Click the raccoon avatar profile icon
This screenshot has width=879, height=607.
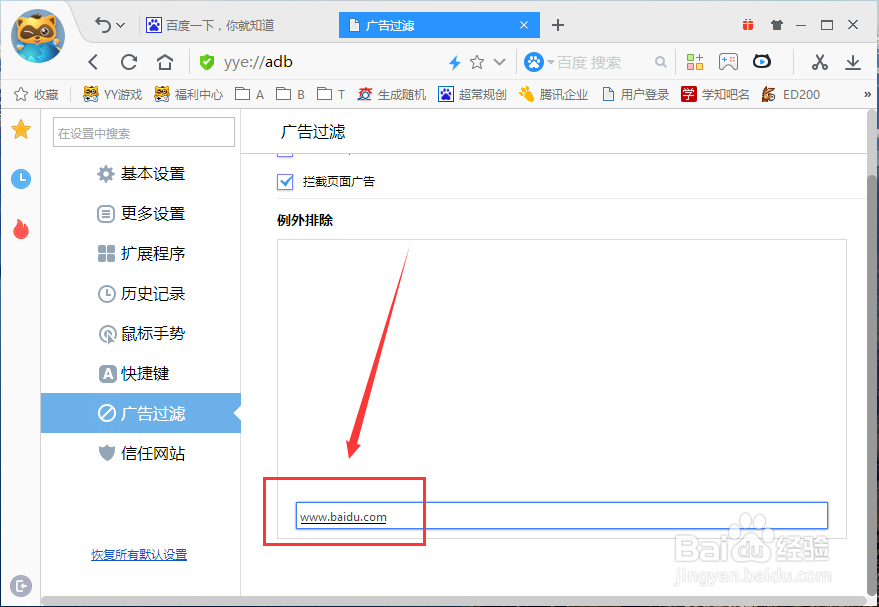click(38, 36)
